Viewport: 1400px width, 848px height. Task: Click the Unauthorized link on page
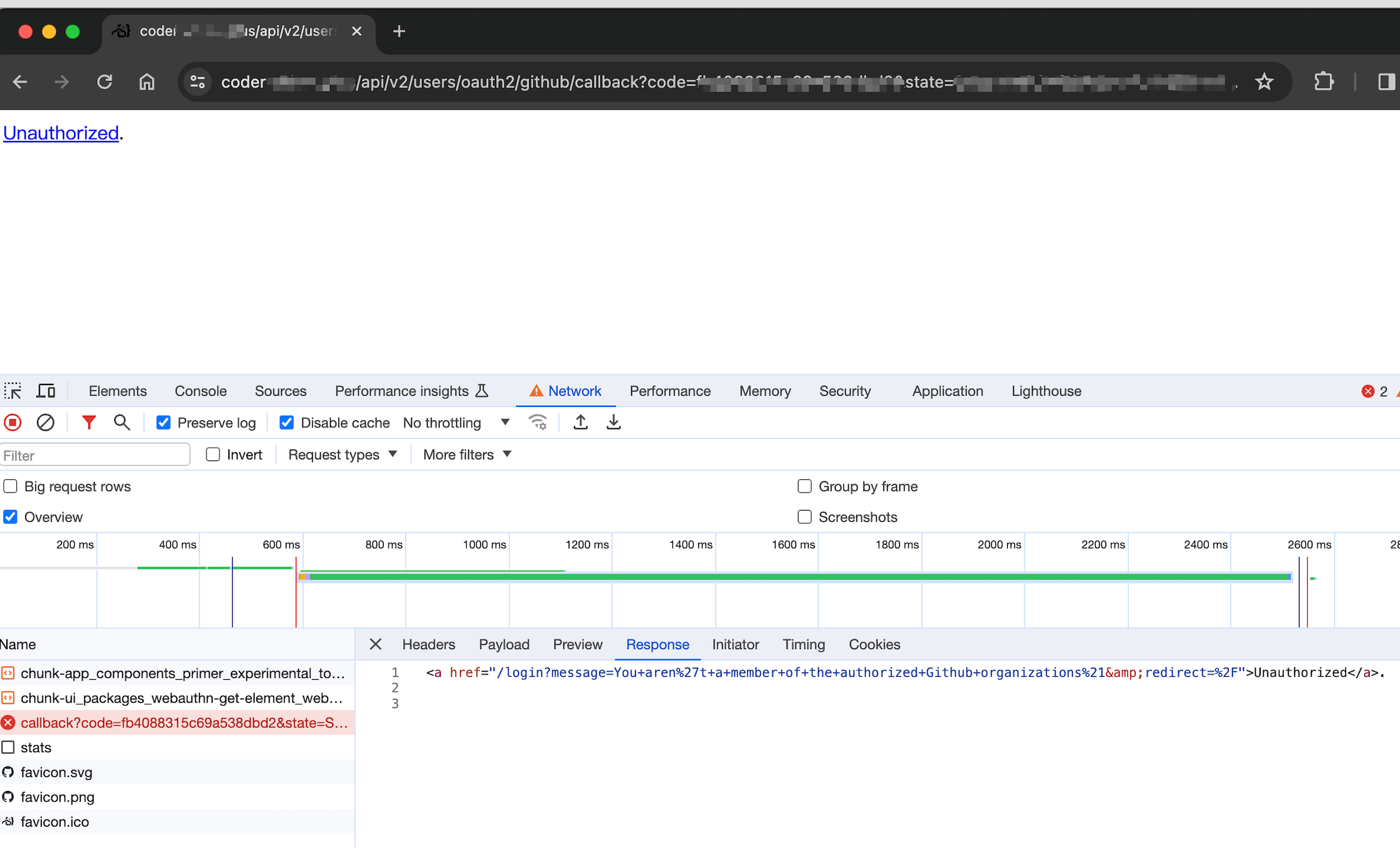pyautogui.click(x=61, y=133)
